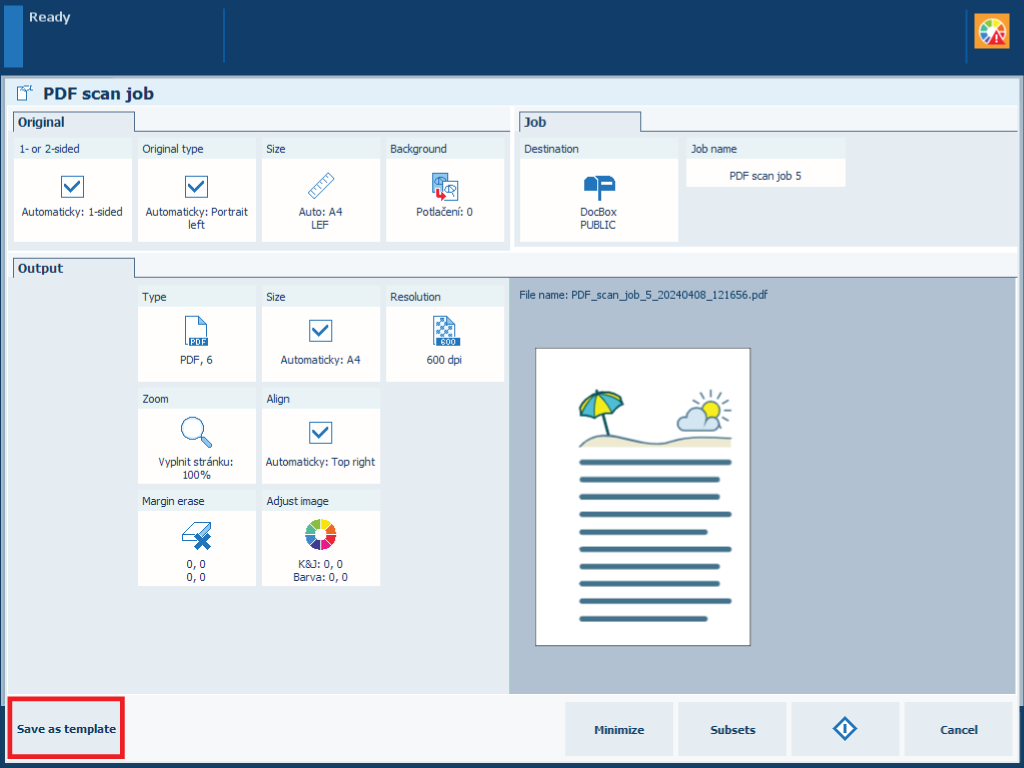Toggle the Align Top right checkbox
The image size is (1024, 768).
coord(320,432)
